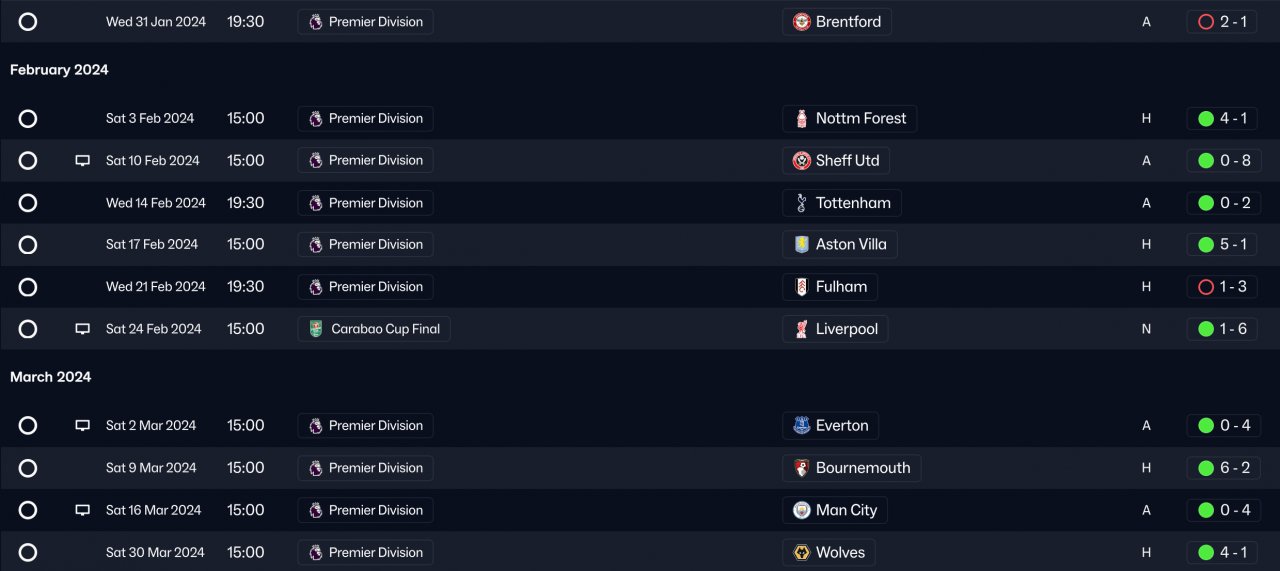Click the Wolves club crest icon

(801, 552)
